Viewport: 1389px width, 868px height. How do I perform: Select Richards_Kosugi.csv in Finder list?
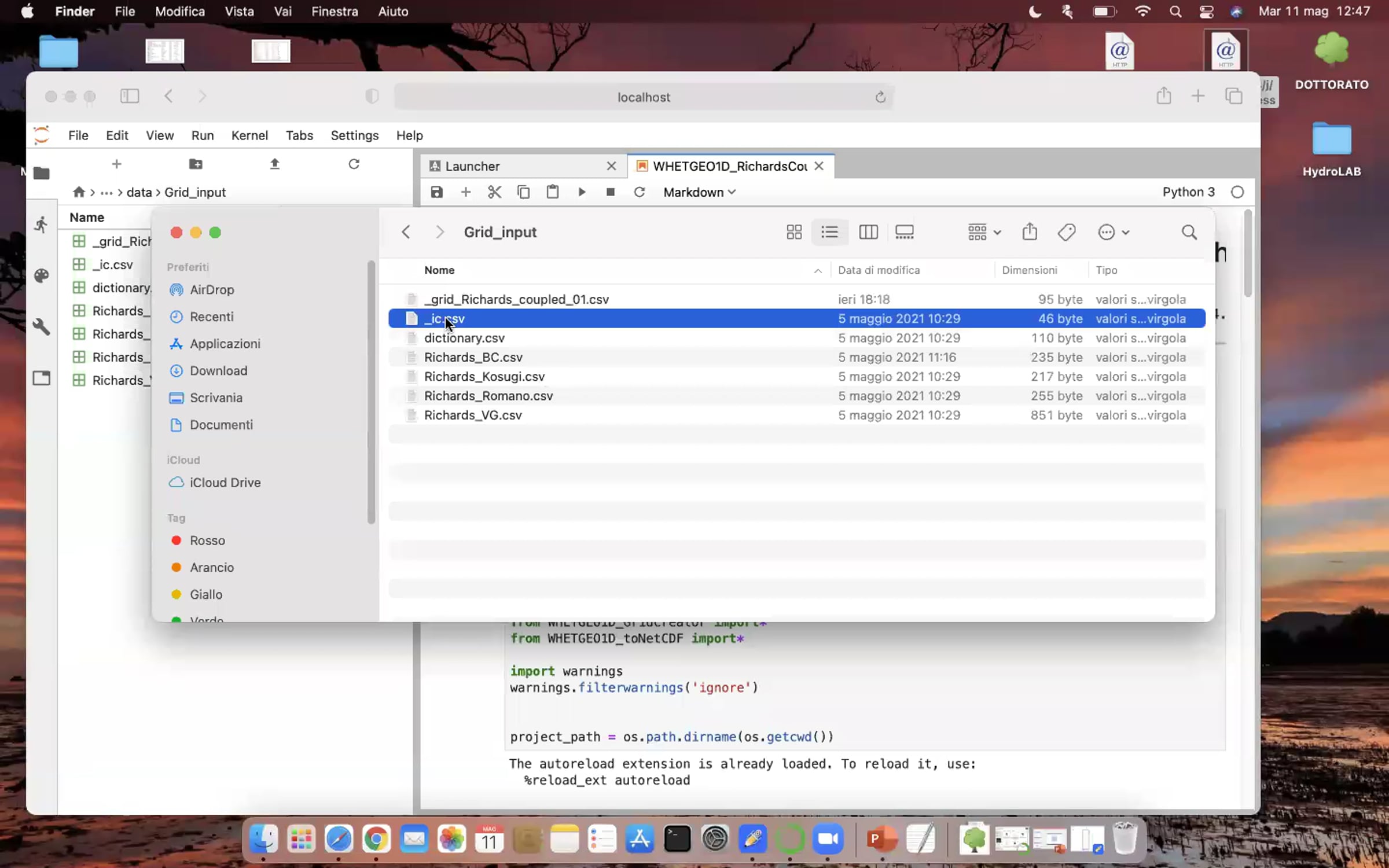[x=797, y=377]
